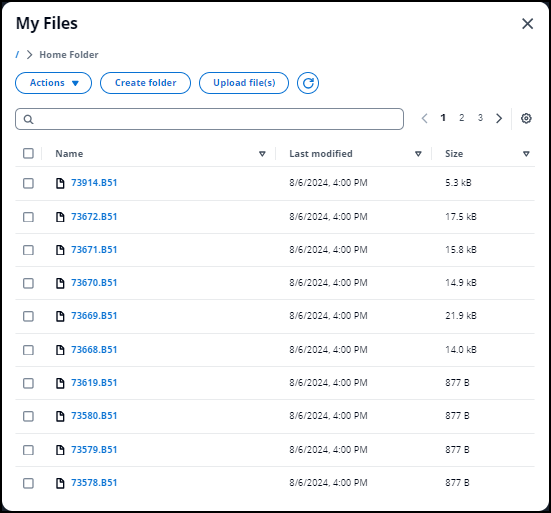The height and width of the screenshot is (513, 551).
Task: Click the refresh files icon
Action: tap(308, 83)
